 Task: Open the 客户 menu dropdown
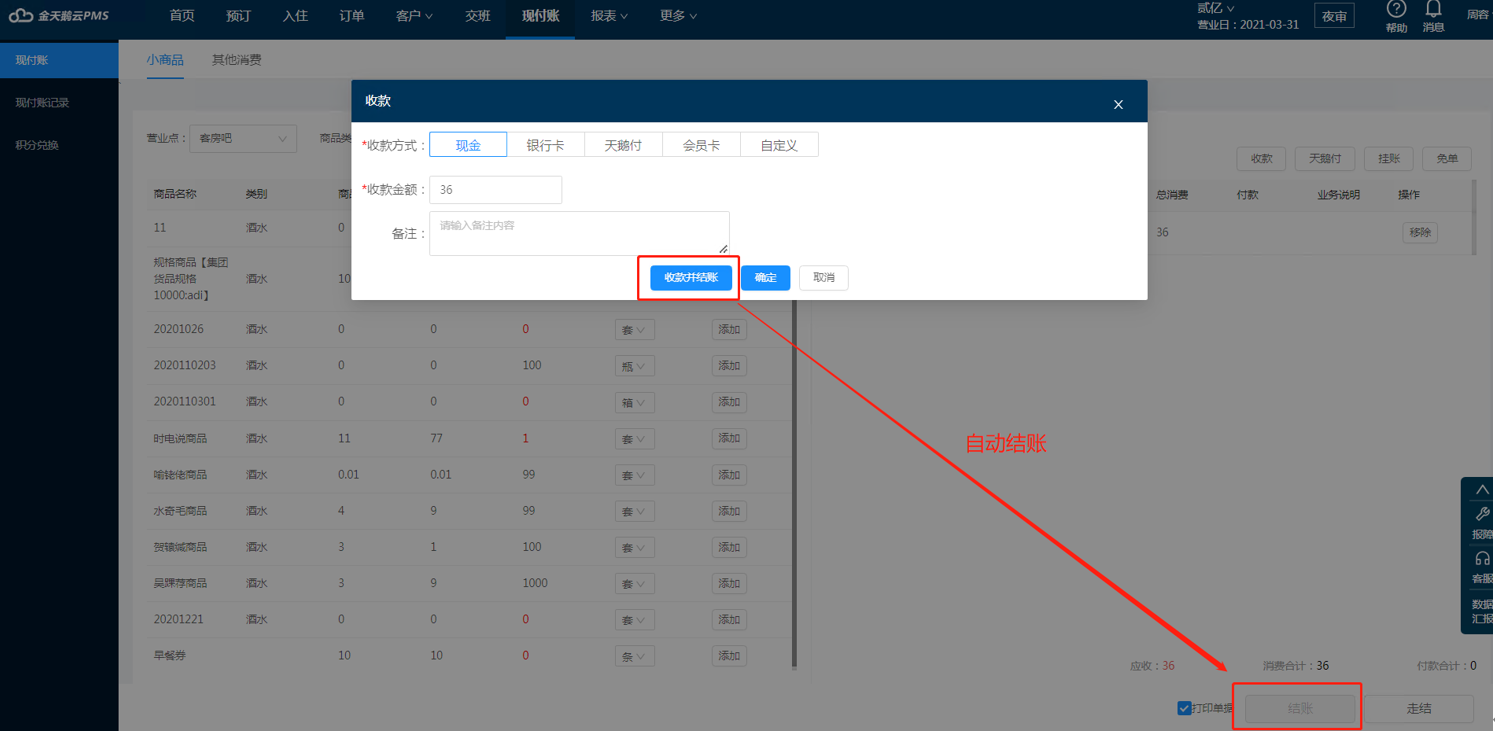[414, 16]
